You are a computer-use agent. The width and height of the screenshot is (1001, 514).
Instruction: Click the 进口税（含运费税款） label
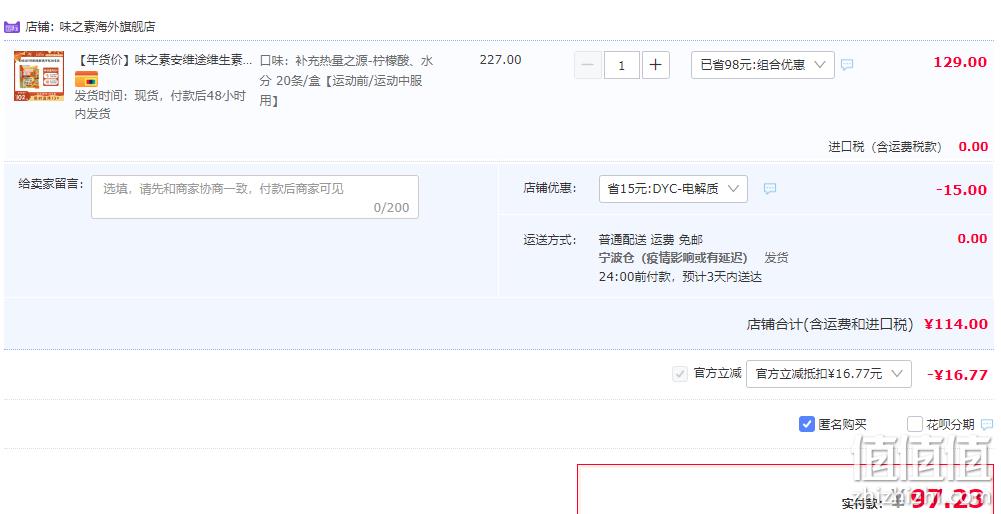click(885, 147)
